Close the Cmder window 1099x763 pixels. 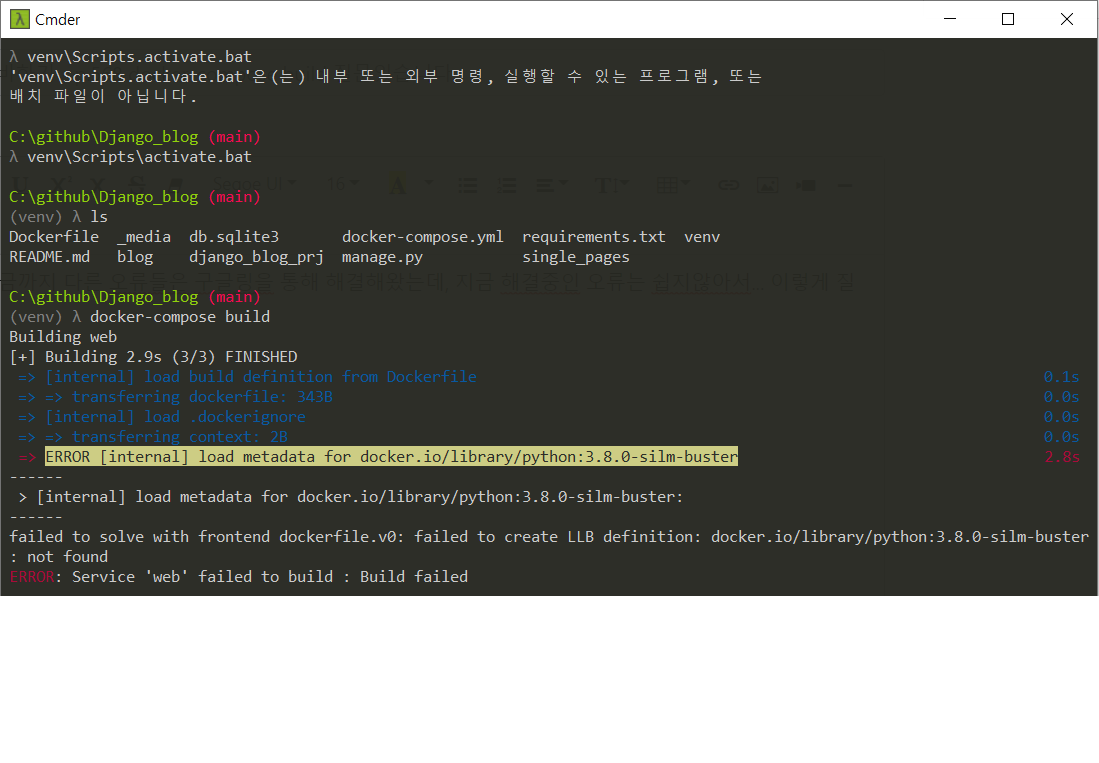point(1067,19)
